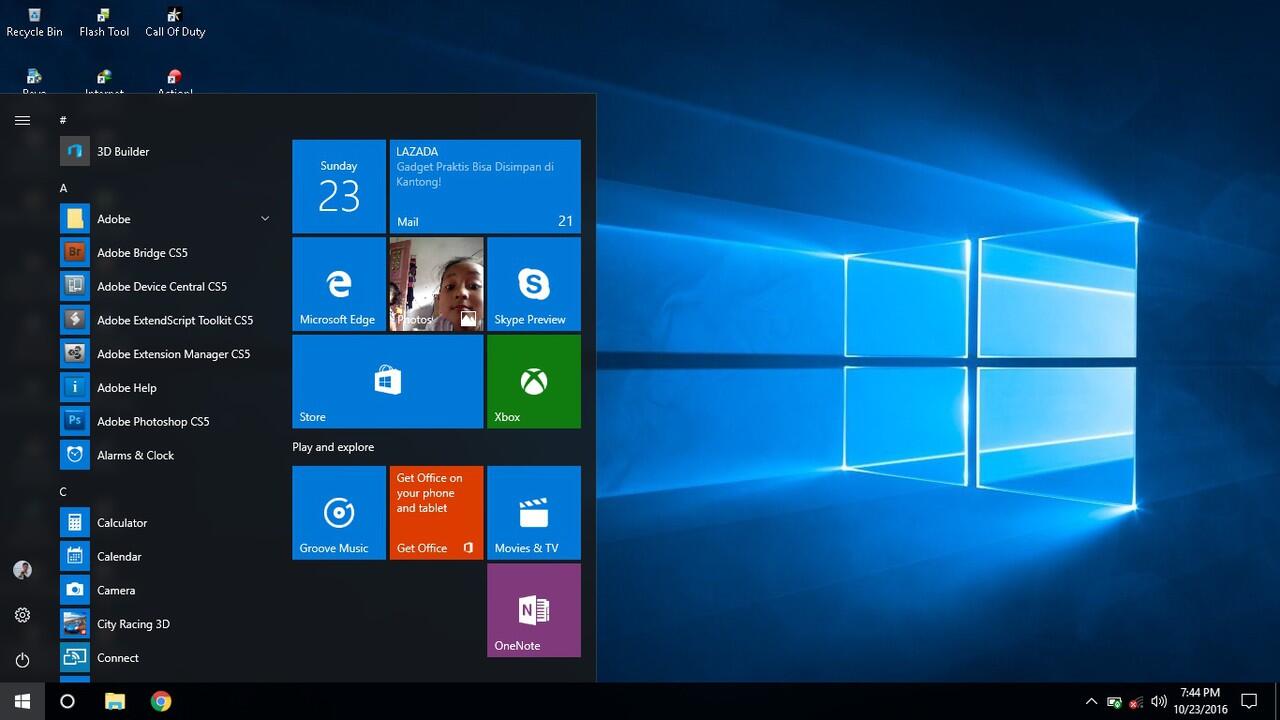The width and height of the screenshot is (1280, 720).
Task: Open the Power options button
Action: tap(22, 660)
